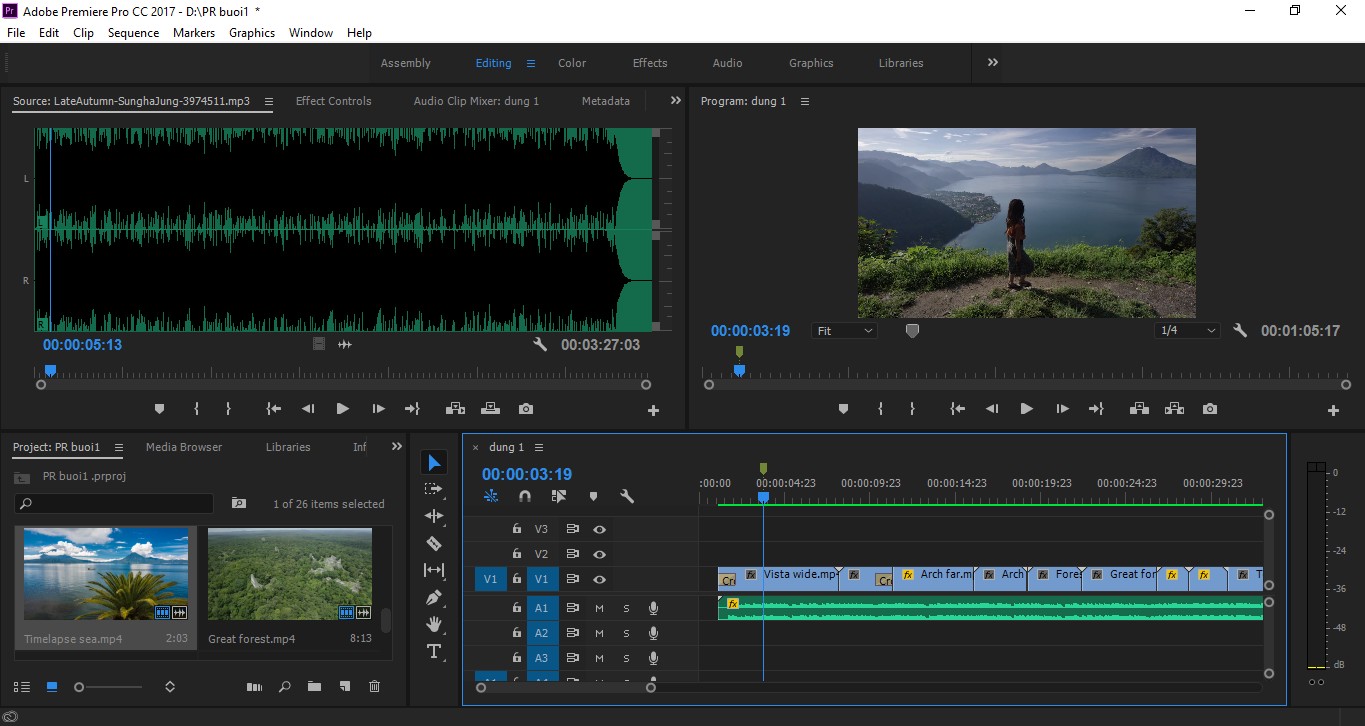Hide track V1 with eye icon
The width and height of the screenshot is (1365, 726).
click(599, 579)
